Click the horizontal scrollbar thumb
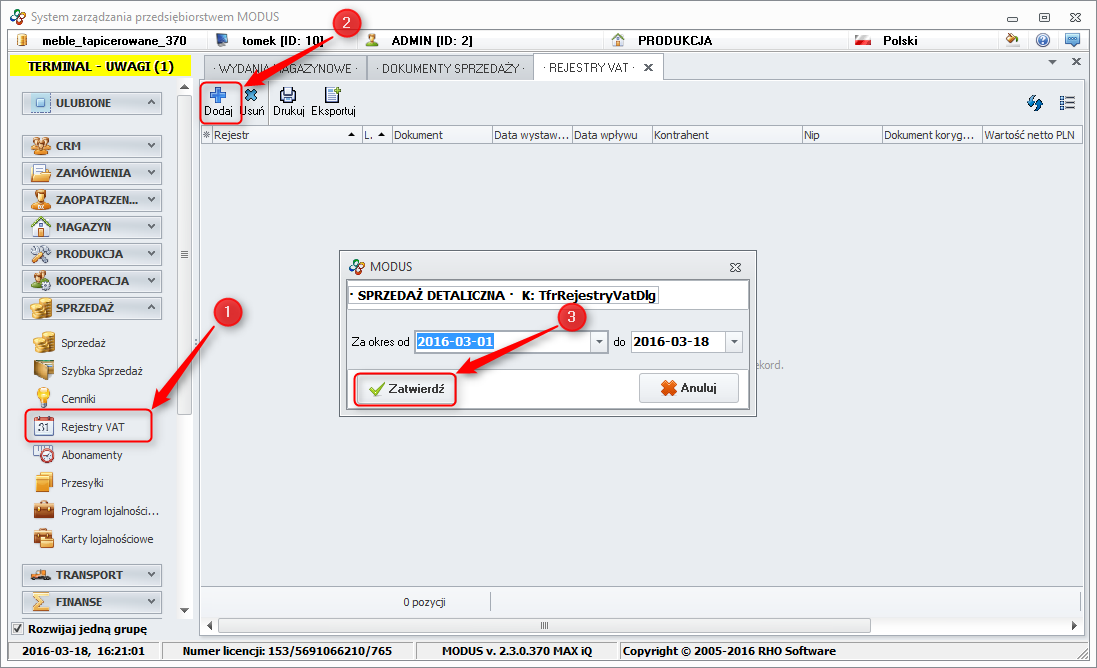1097x668 pixels. (544, 625)
